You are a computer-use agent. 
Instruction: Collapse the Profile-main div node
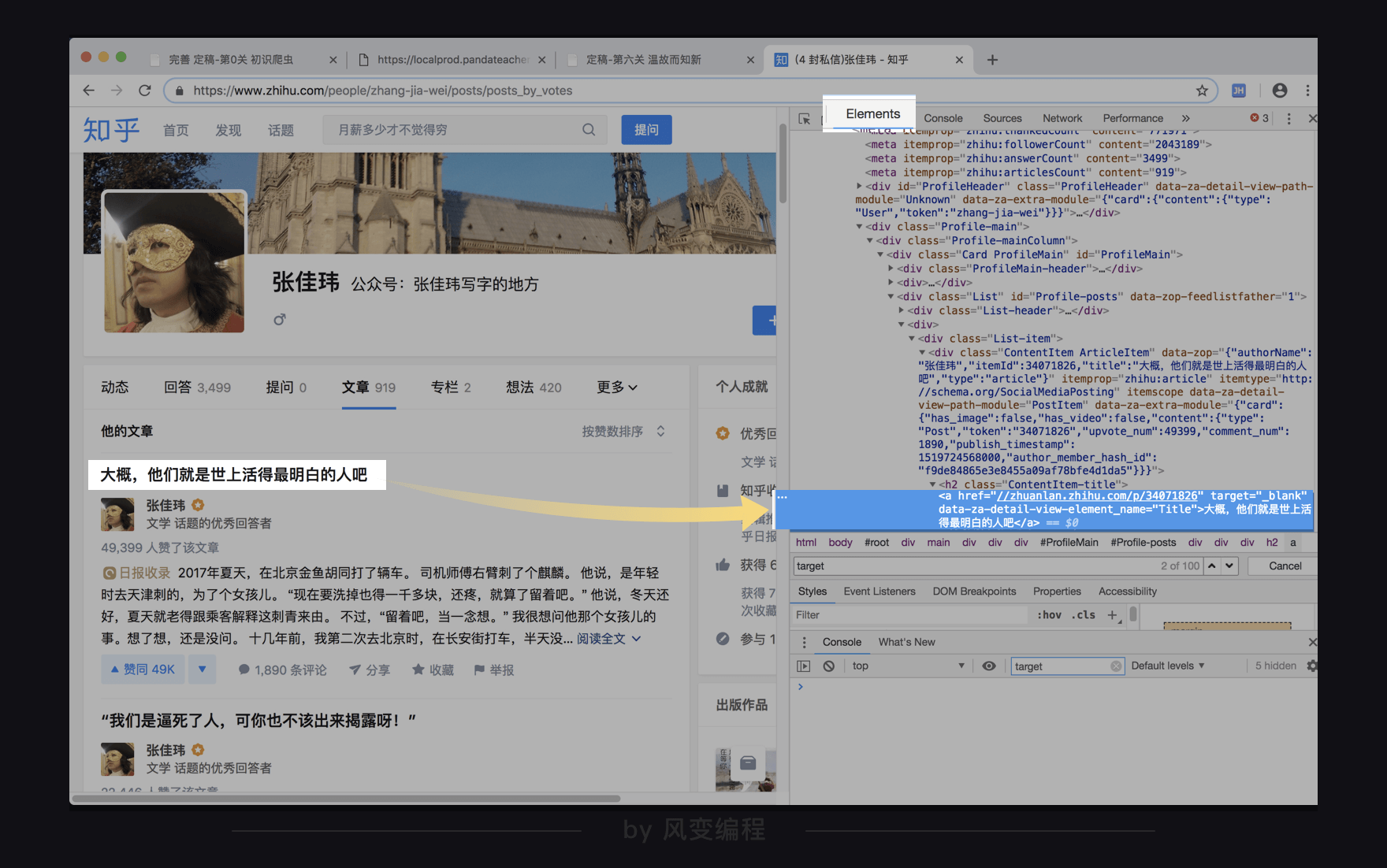tap(859, 227)
